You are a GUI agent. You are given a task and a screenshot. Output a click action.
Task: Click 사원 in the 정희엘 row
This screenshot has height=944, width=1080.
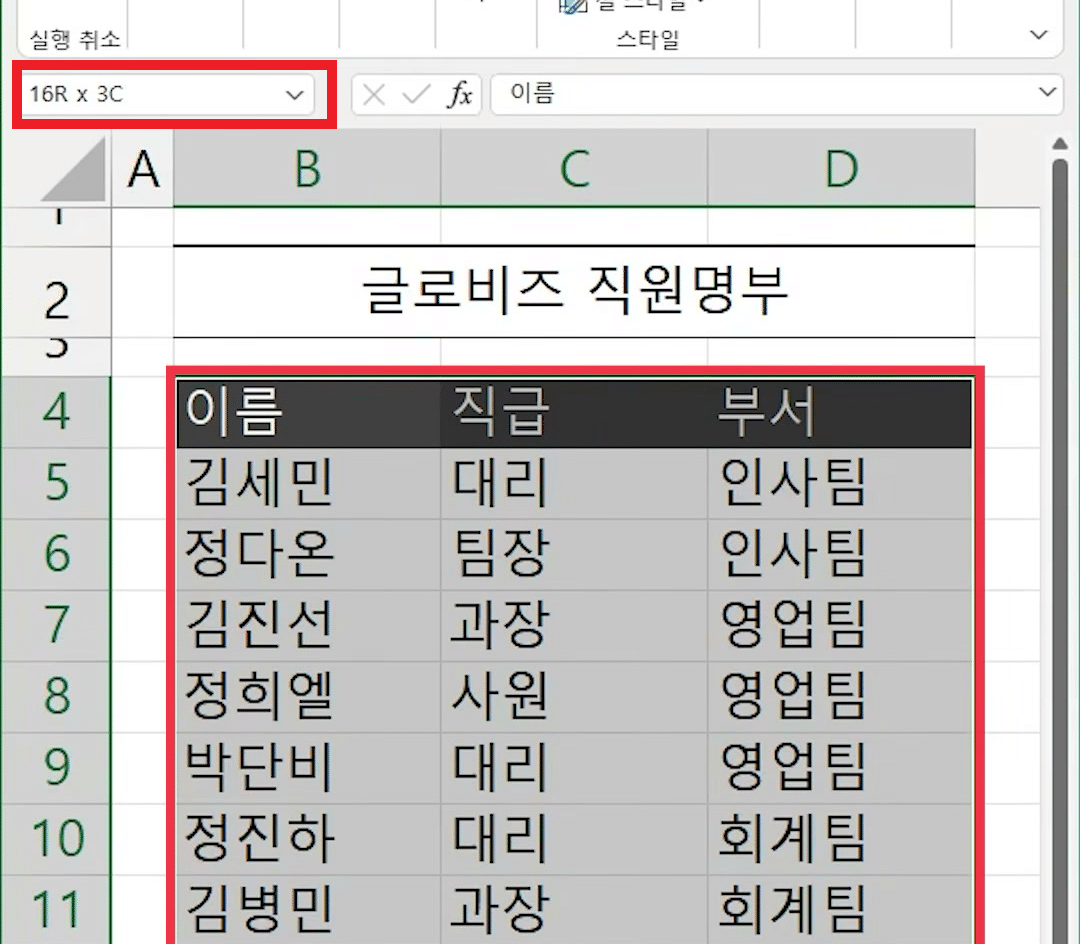(x=574, y=696)
